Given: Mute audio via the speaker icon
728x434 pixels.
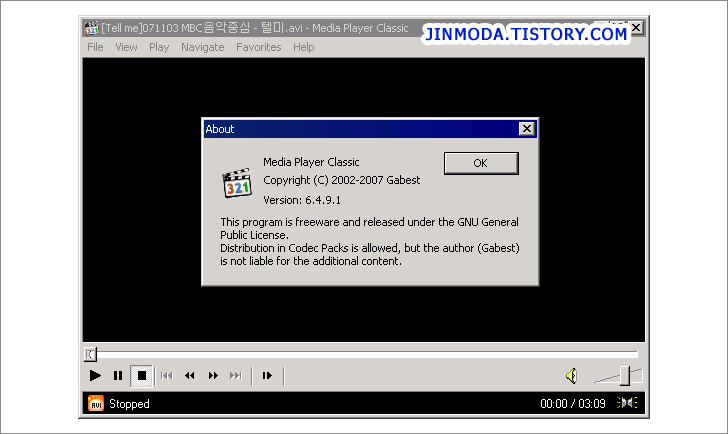Looking at the screenshot, I should point(572,376).
